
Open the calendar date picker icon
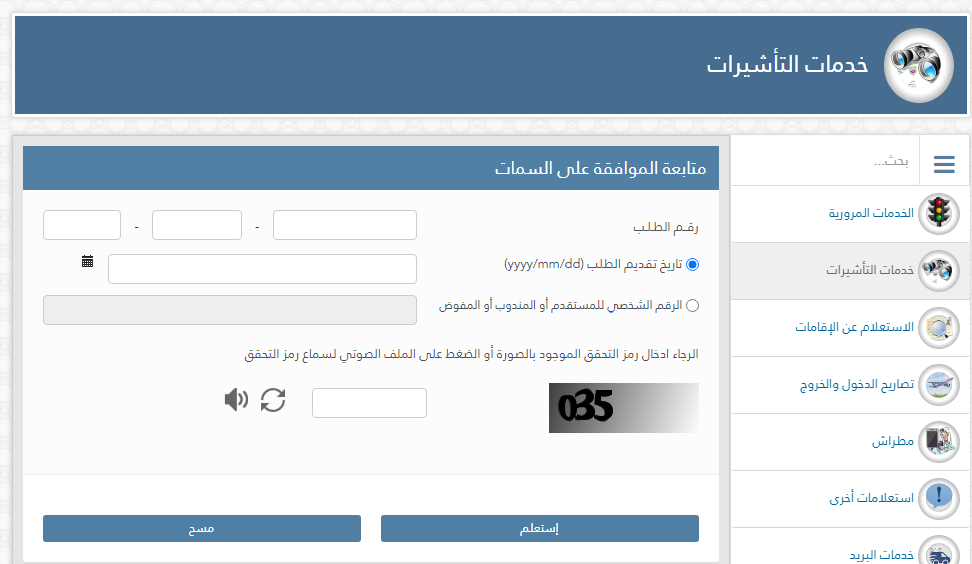click(x=88, y=261)
